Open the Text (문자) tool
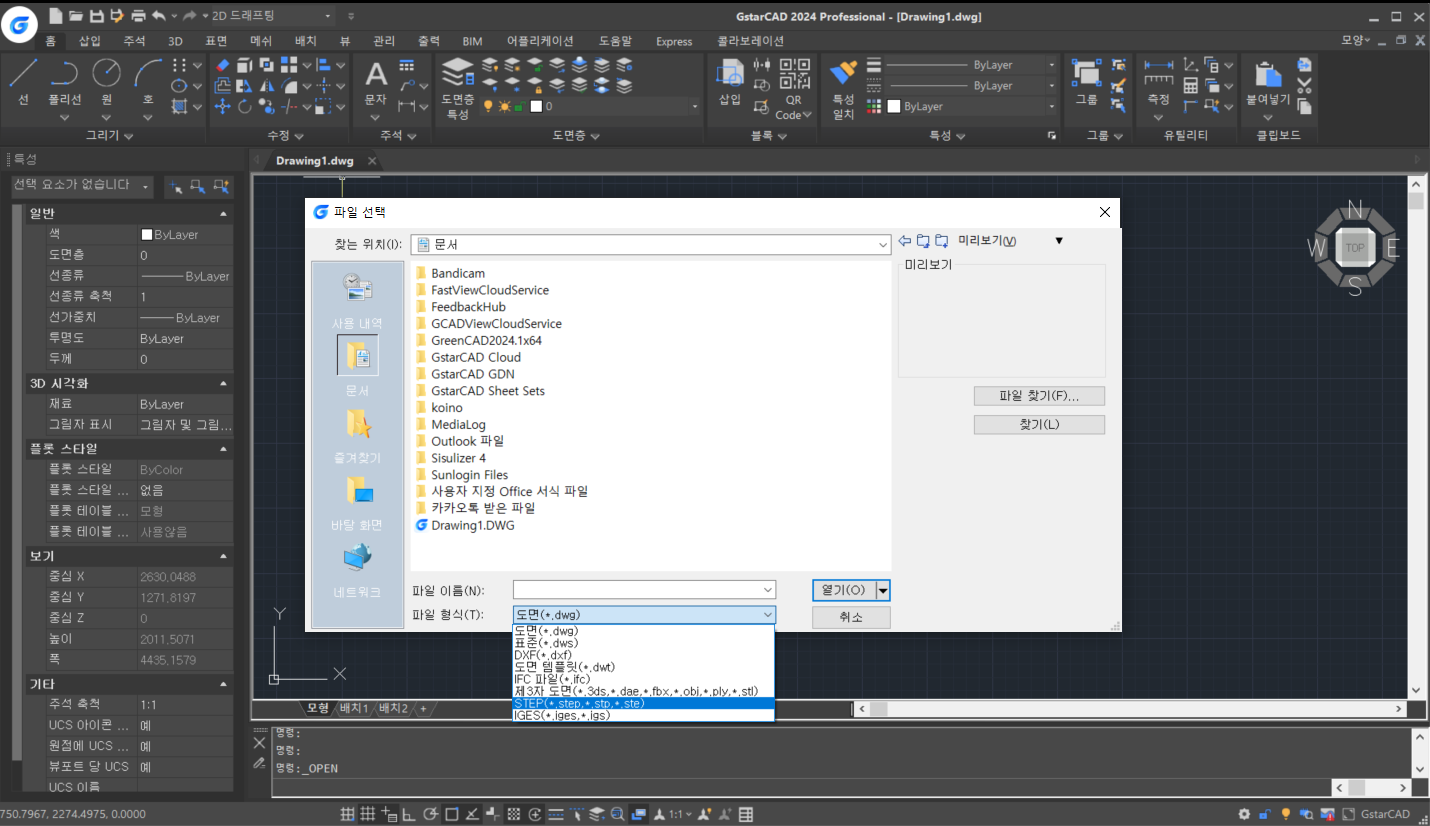The width and height of the screenshot is (1430, 826). [375, 82]
